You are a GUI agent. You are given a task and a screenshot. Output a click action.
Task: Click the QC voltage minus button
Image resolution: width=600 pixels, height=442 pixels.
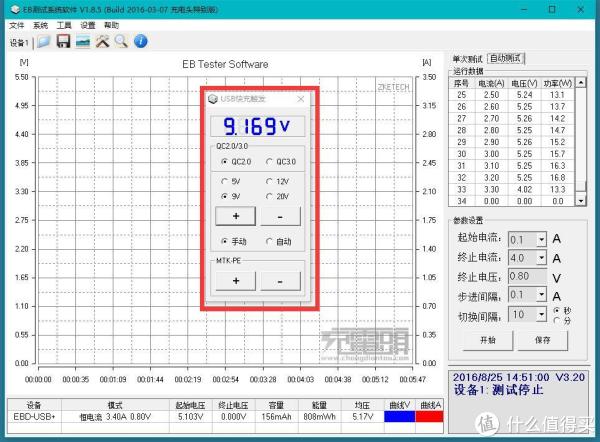[x=280, y=216]
